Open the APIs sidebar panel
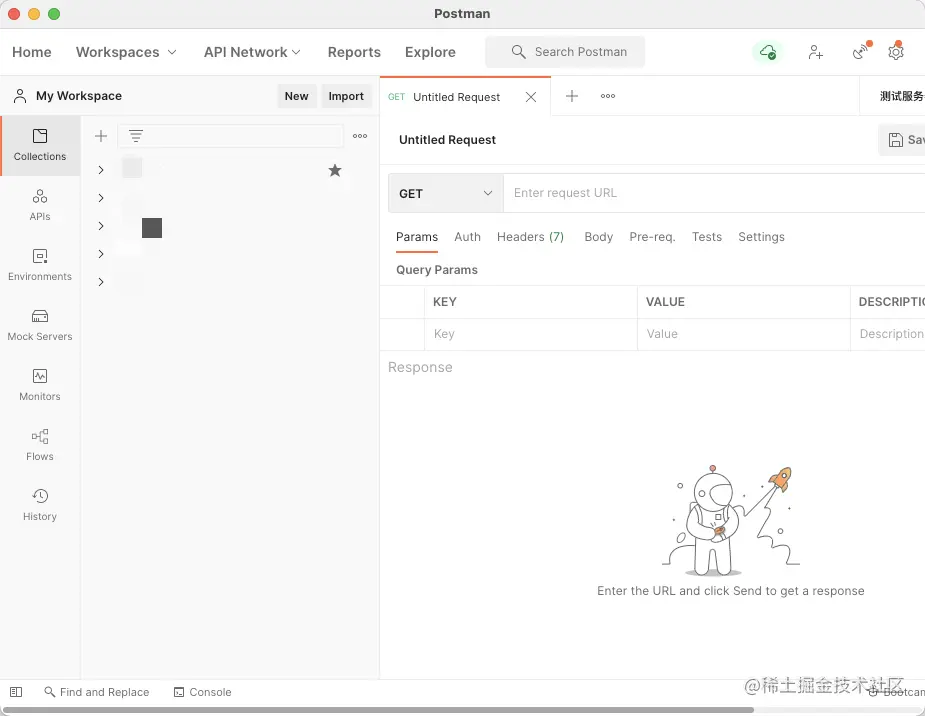Viewport: 925px width, 716px height. click(x=40, y=205)
